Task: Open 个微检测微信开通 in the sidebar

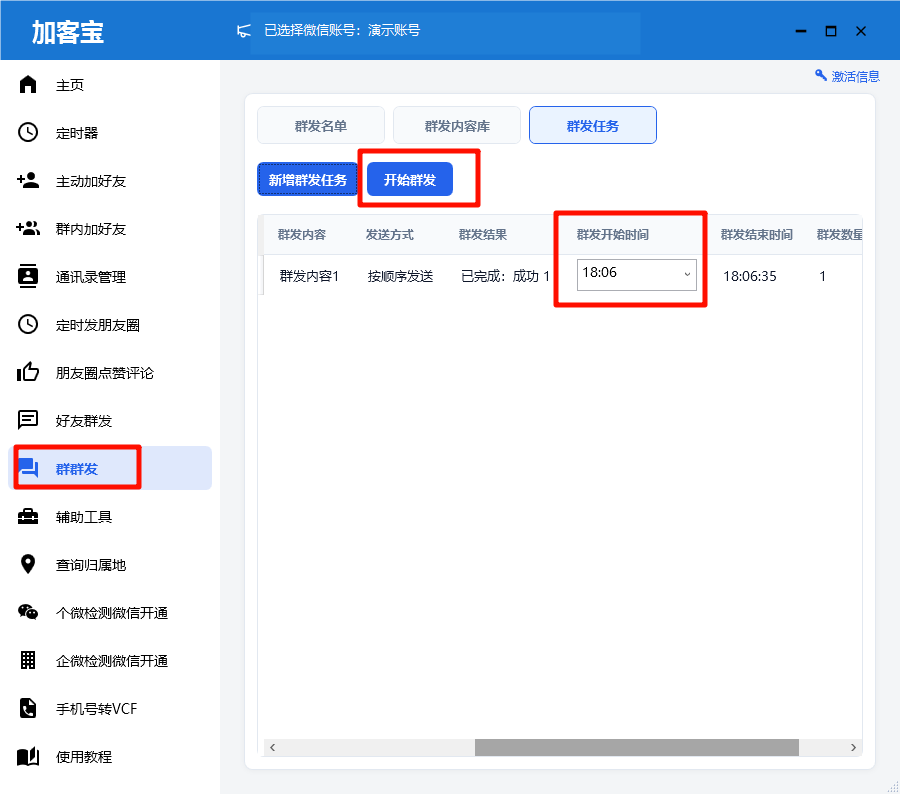Action: [x=112, y=613]
